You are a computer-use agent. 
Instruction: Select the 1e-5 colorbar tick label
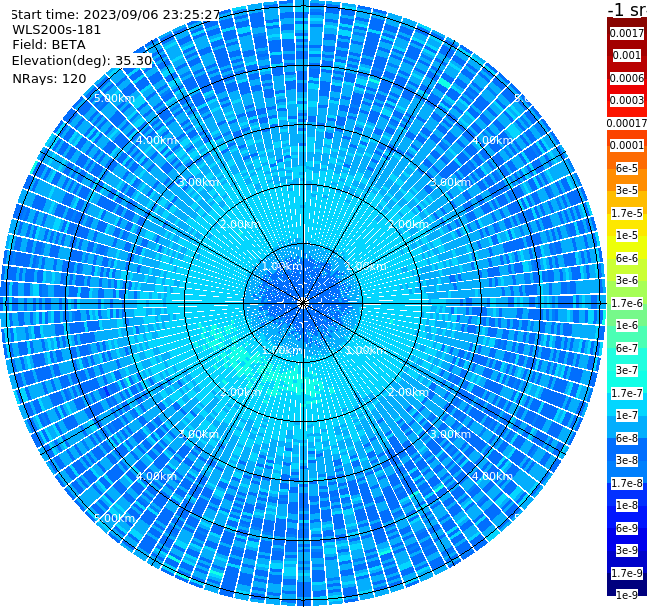627,235
